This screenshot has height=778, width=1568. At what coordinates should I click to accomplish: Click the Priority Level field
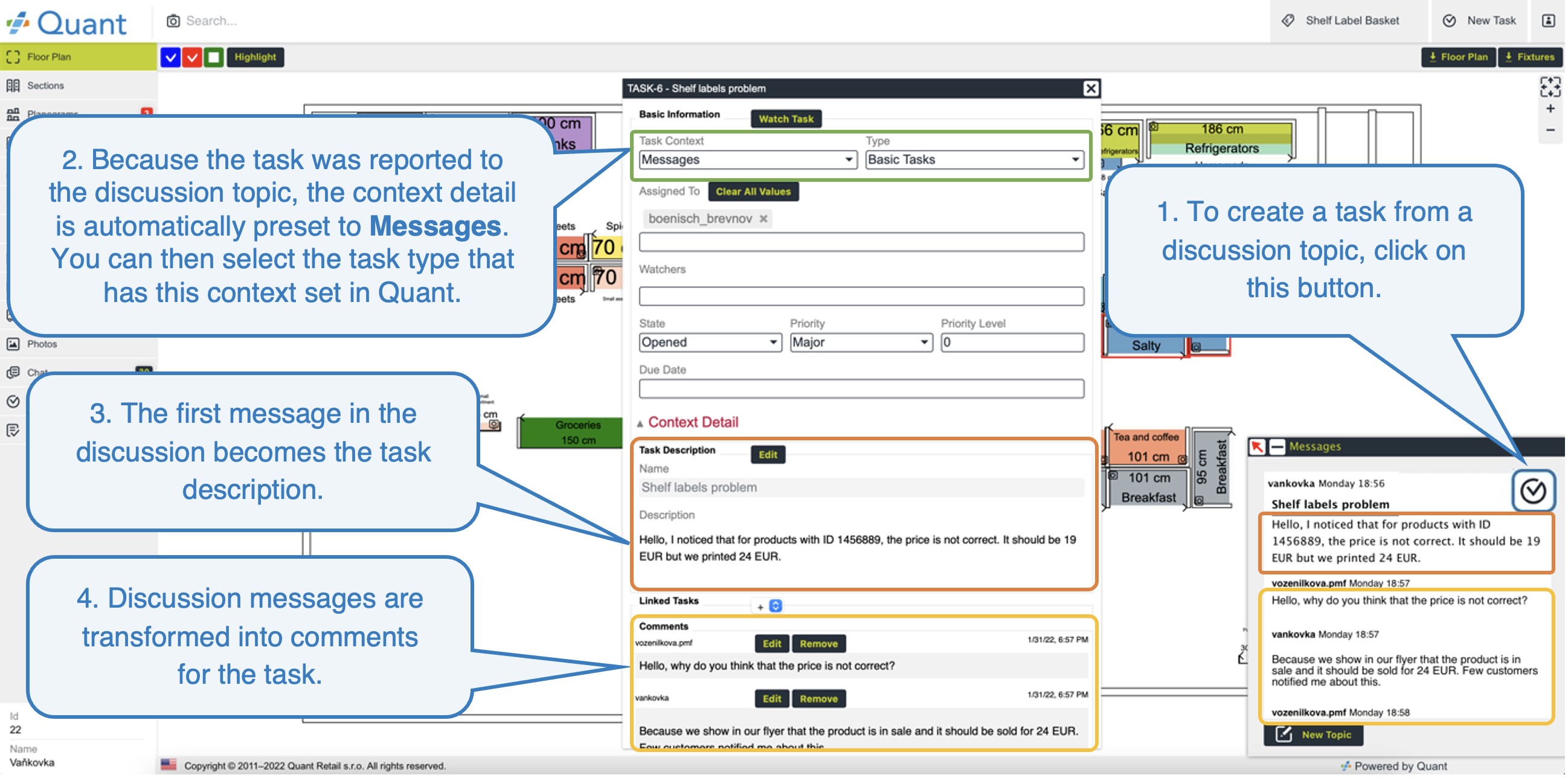[1014, 342]
